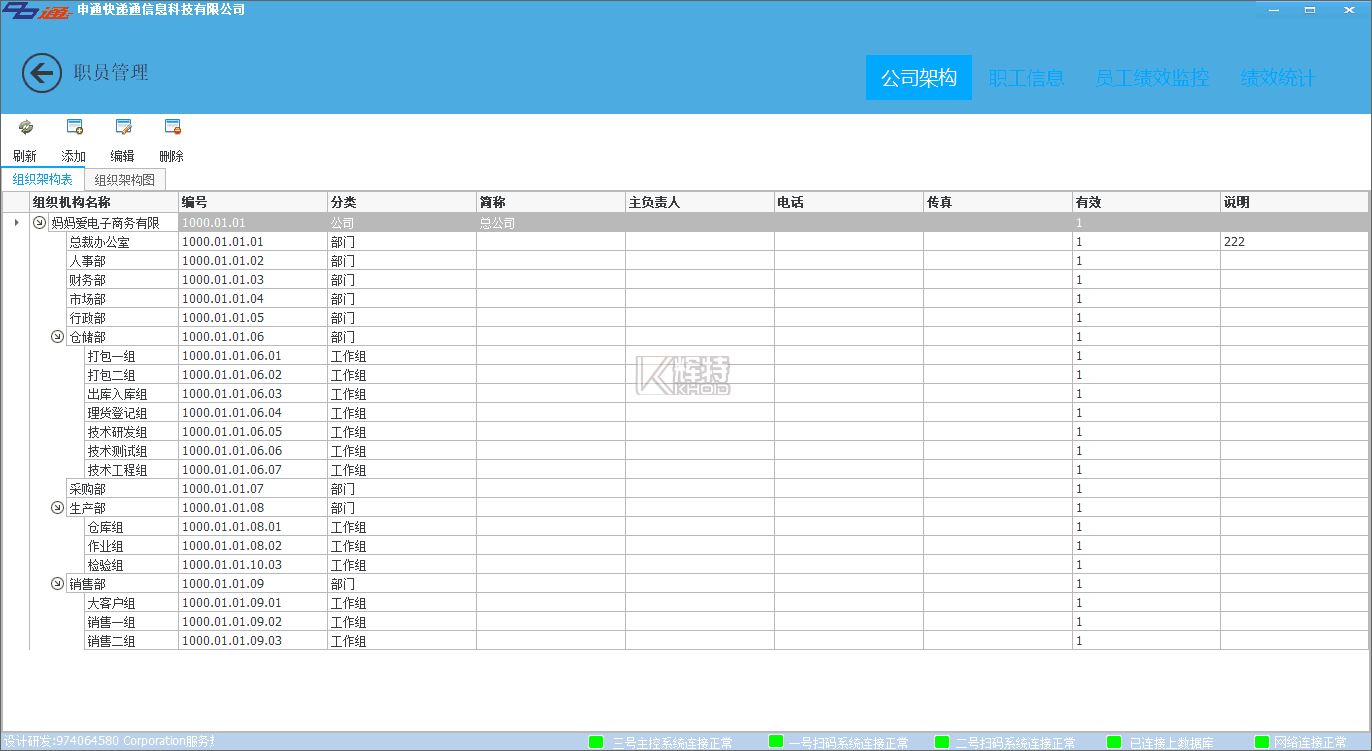Click the 编辑 edit record icon
This screenshot has height=751, width=1372.
tap(123, 127)
